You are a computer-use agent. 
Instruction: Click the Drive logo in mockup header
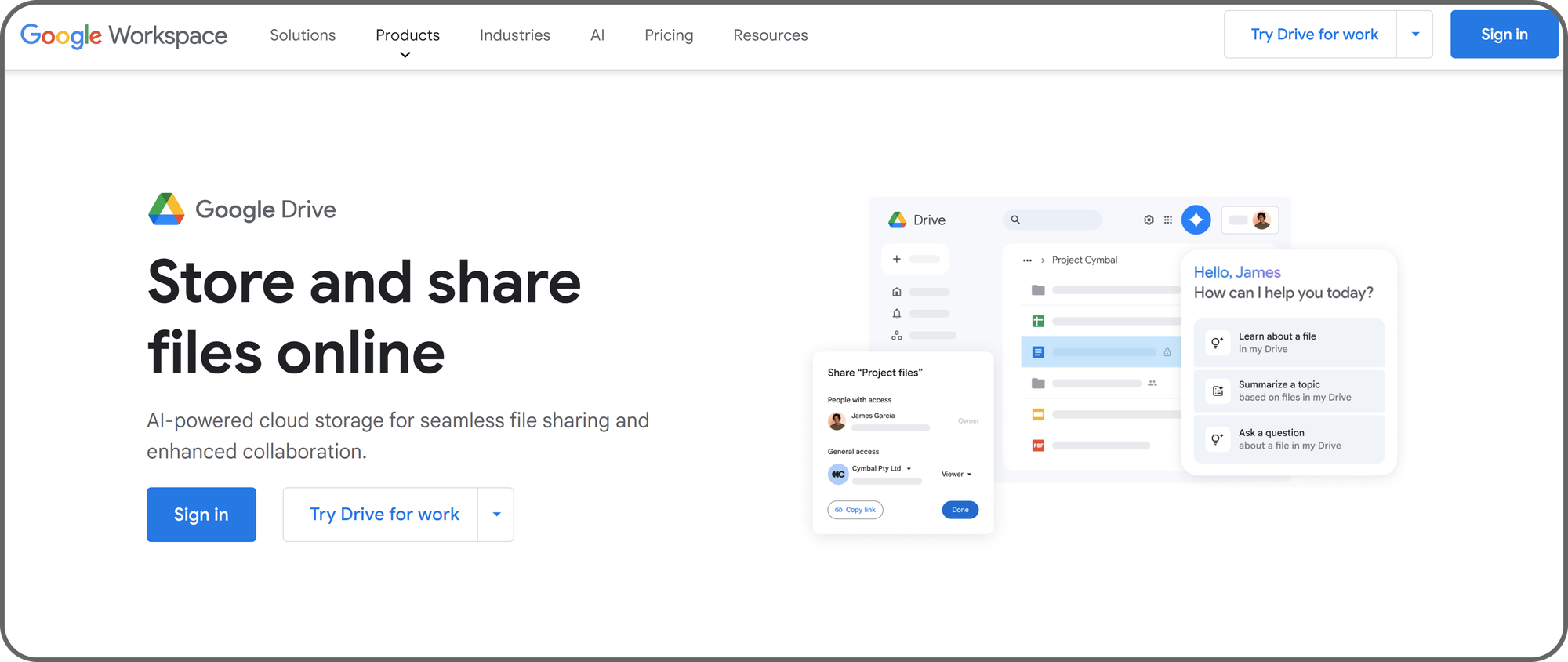[898, 220]
